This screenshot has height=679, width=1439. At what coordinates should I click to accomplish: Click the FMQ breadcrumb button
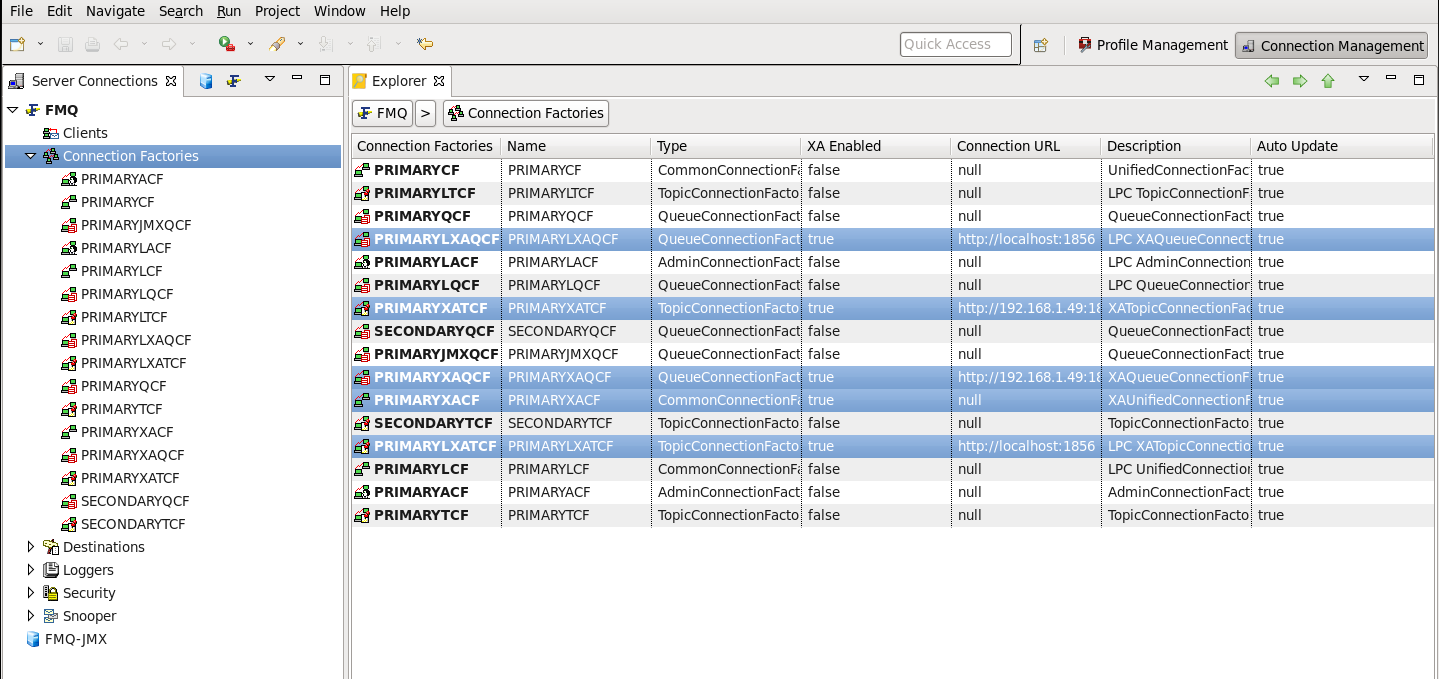tap(382, 113)
